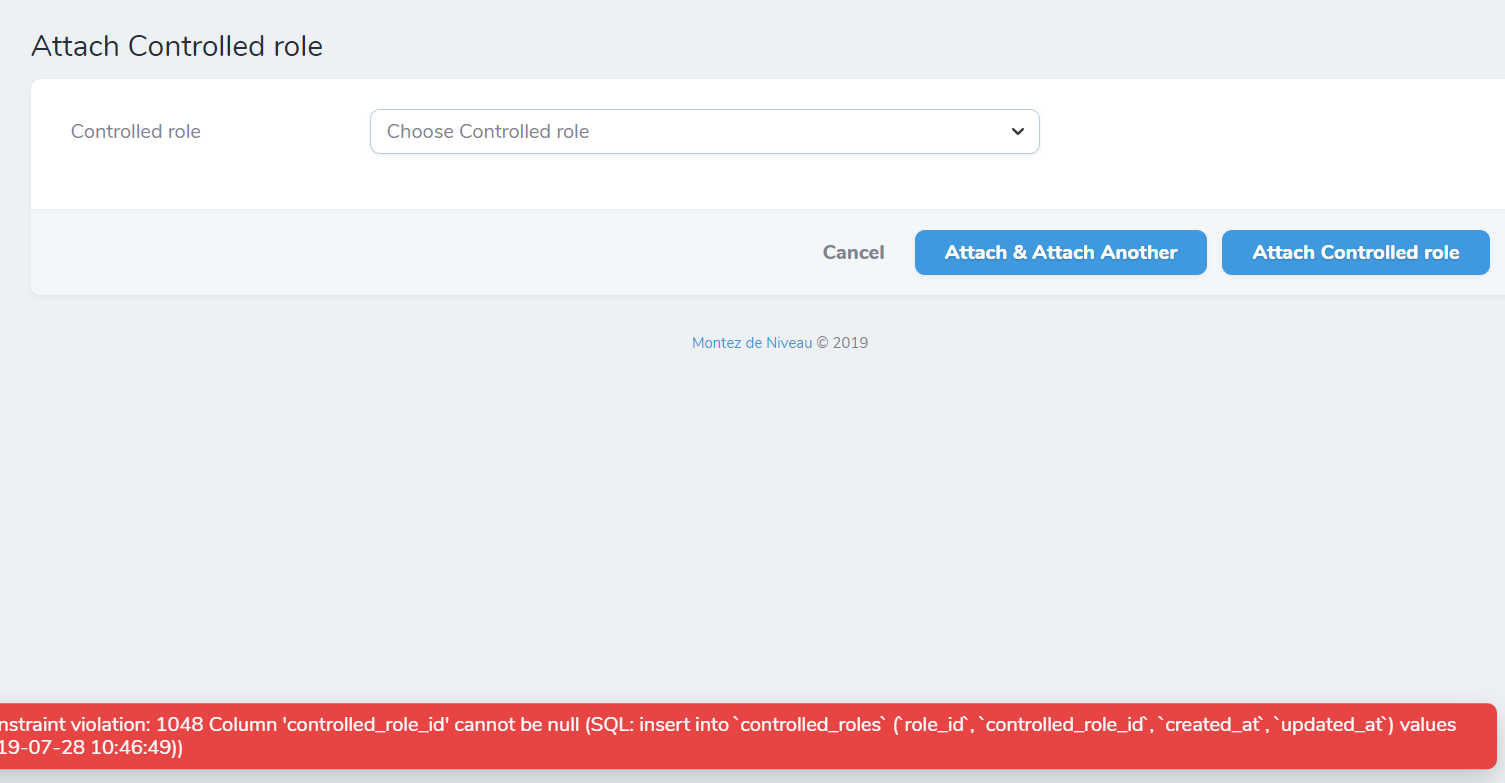Click inside the role selection dropdown area
This screenshot has width=1505, height=783.
point(704,131)
